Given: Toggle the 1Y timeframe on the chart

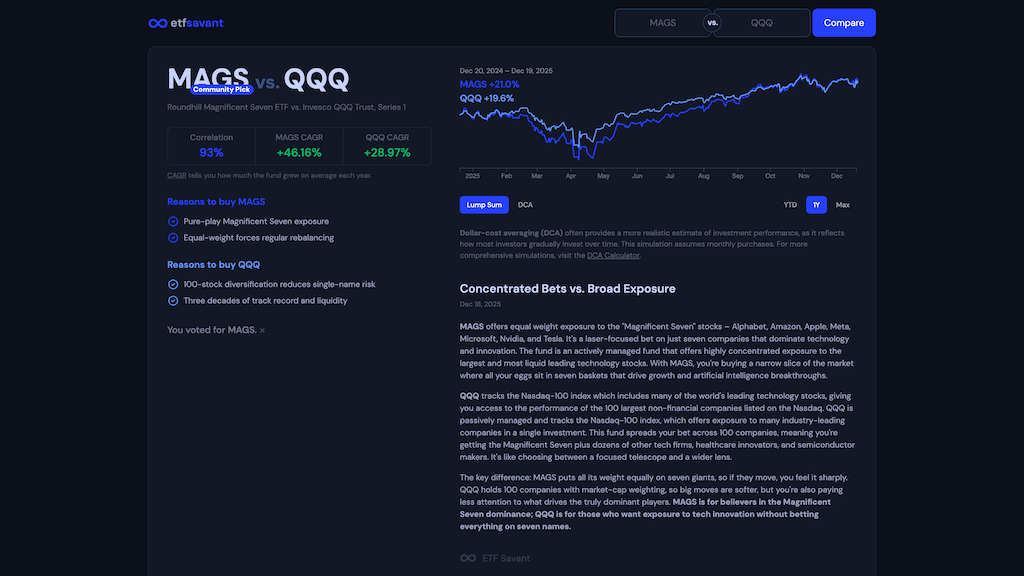Looking at the screenshot, I should pyautogui.click(x=816, y=204).
